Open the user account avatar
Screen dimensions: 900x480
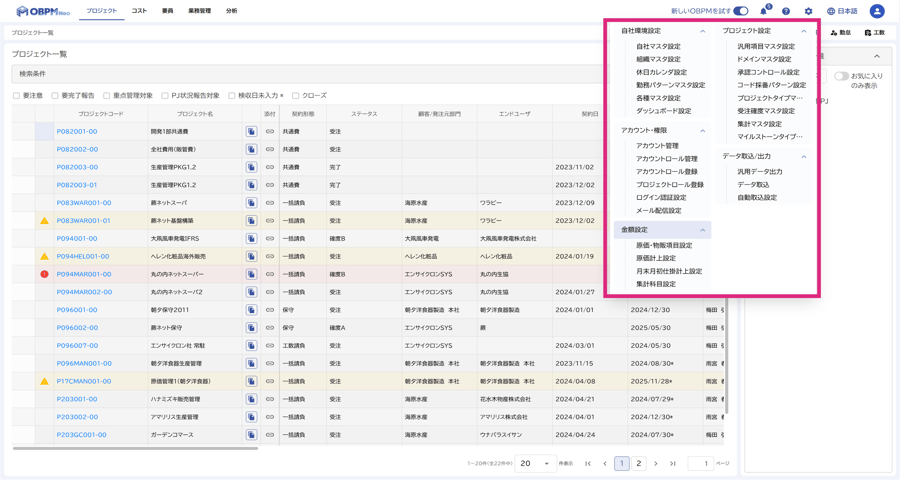[x=876, y=11]
